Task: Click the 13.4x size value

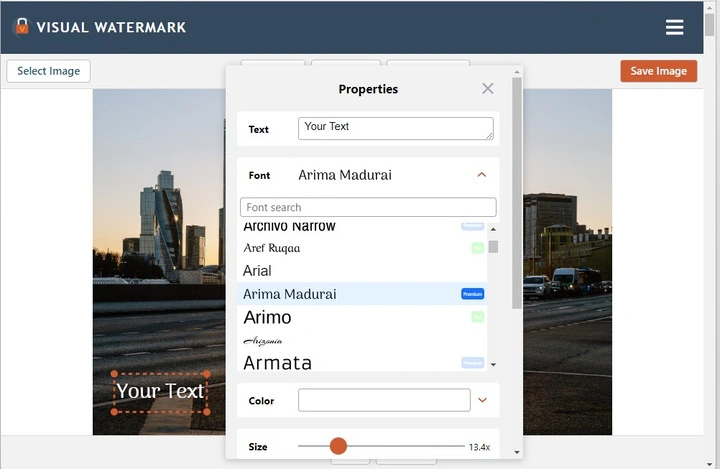Action: click(x=479, y=447)
